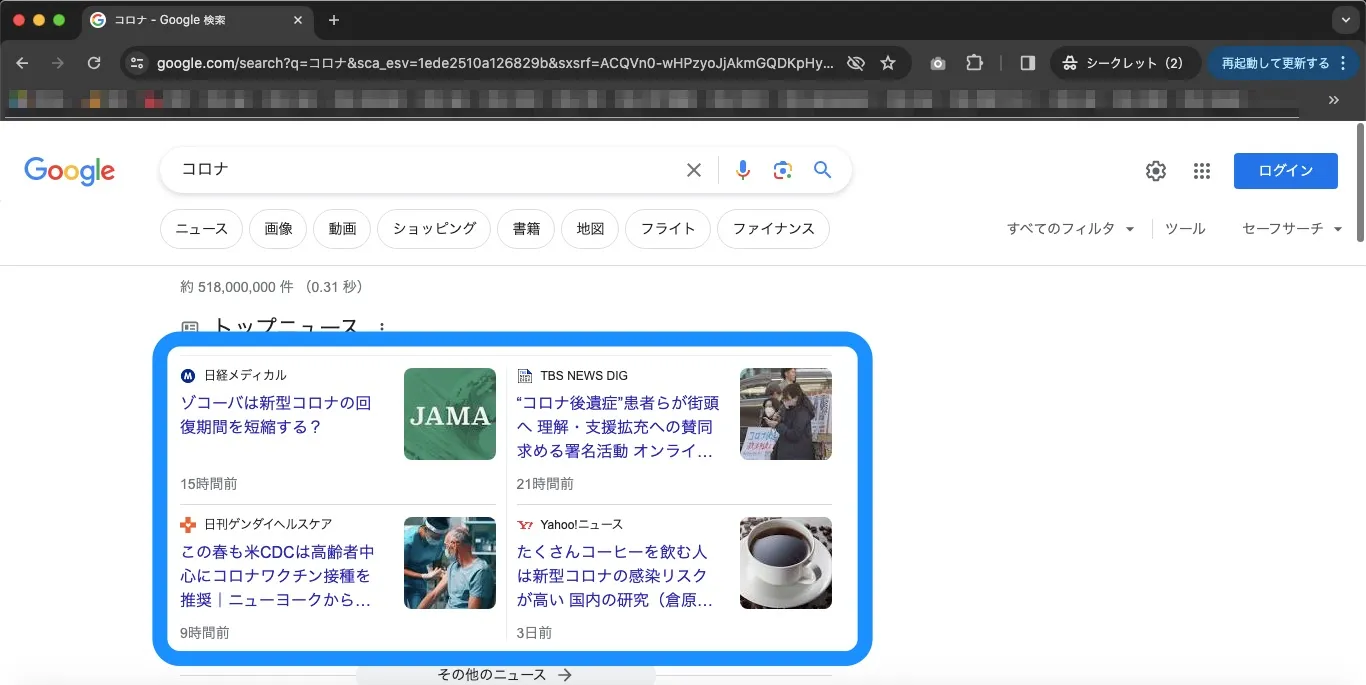Open the この春も米CDCは高齢者中心に article

click(x=278, y=576)
